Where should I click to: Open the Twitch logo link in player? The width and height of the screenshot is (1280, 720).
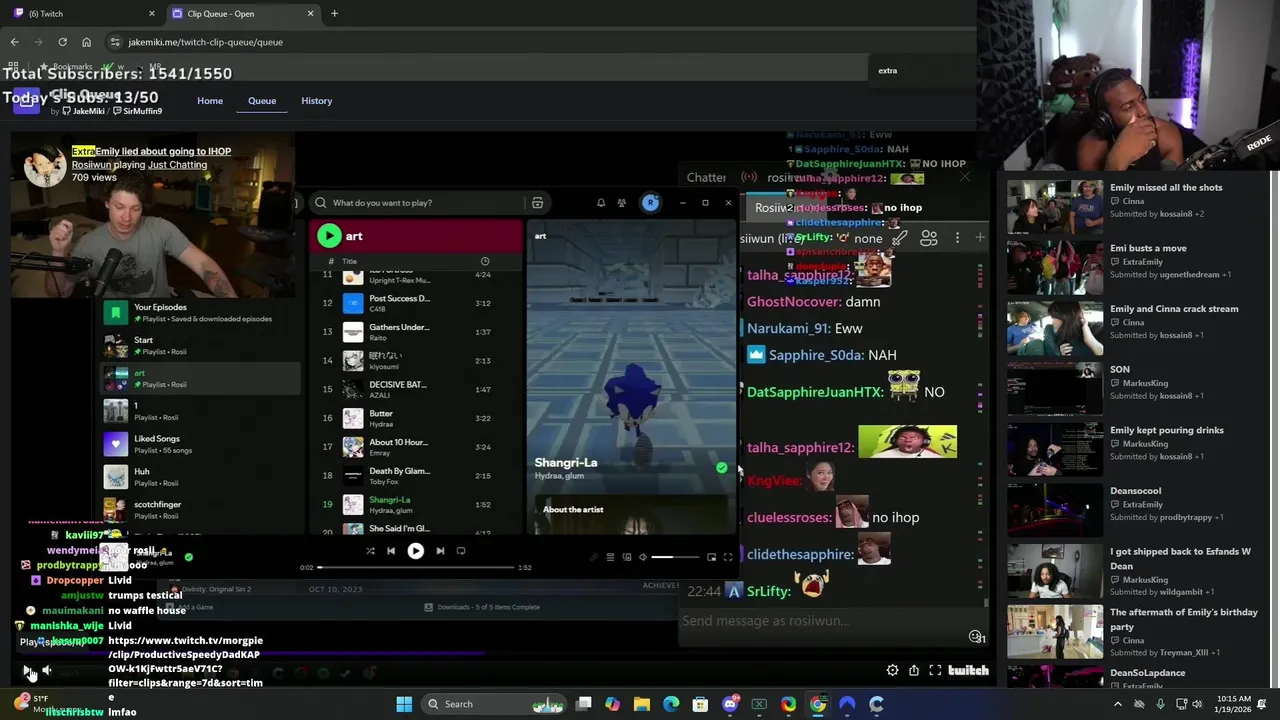coord(968,671)
